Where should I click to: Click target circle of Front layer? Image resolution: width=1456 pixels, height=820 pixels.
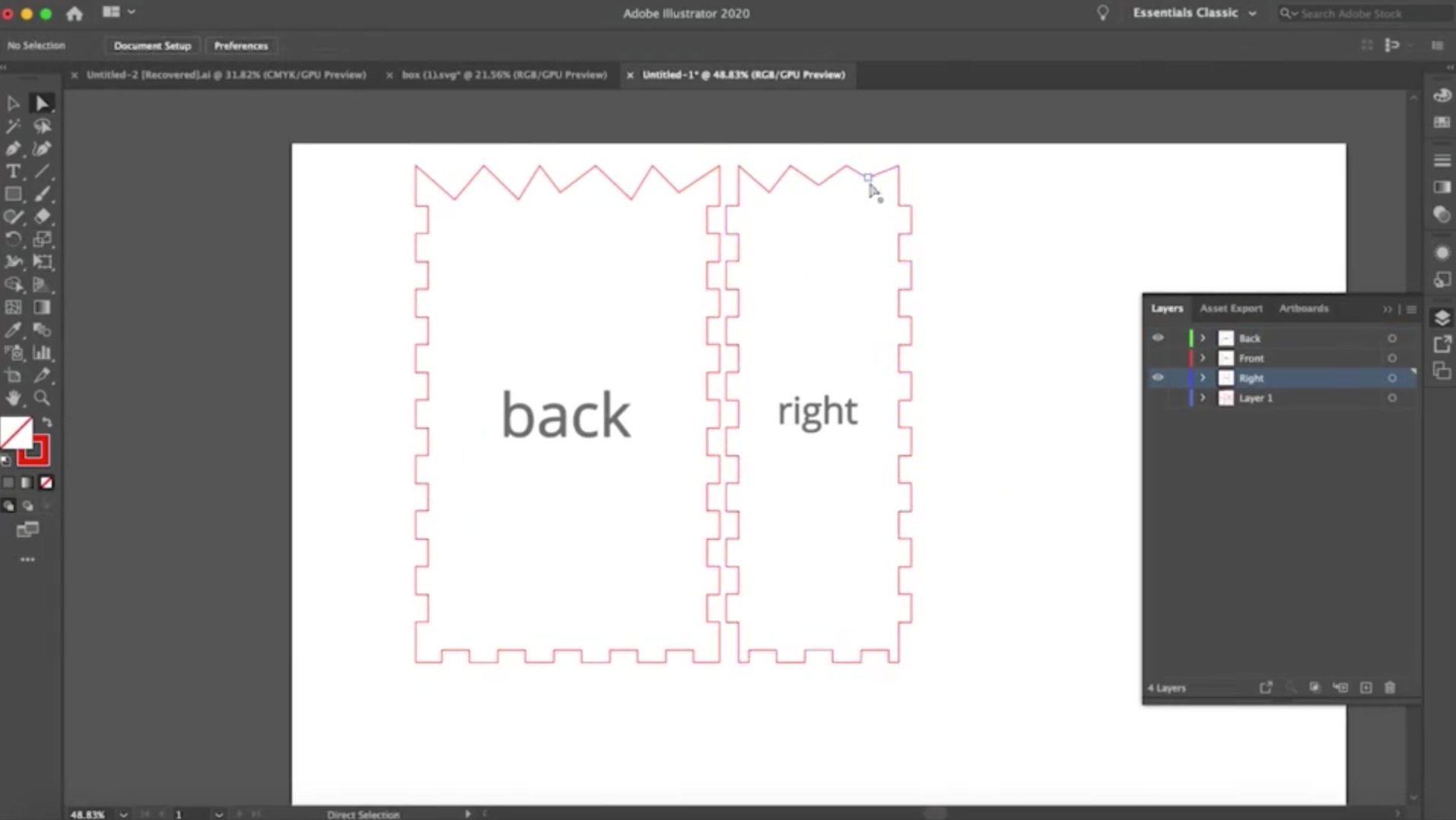point(1392,358)
